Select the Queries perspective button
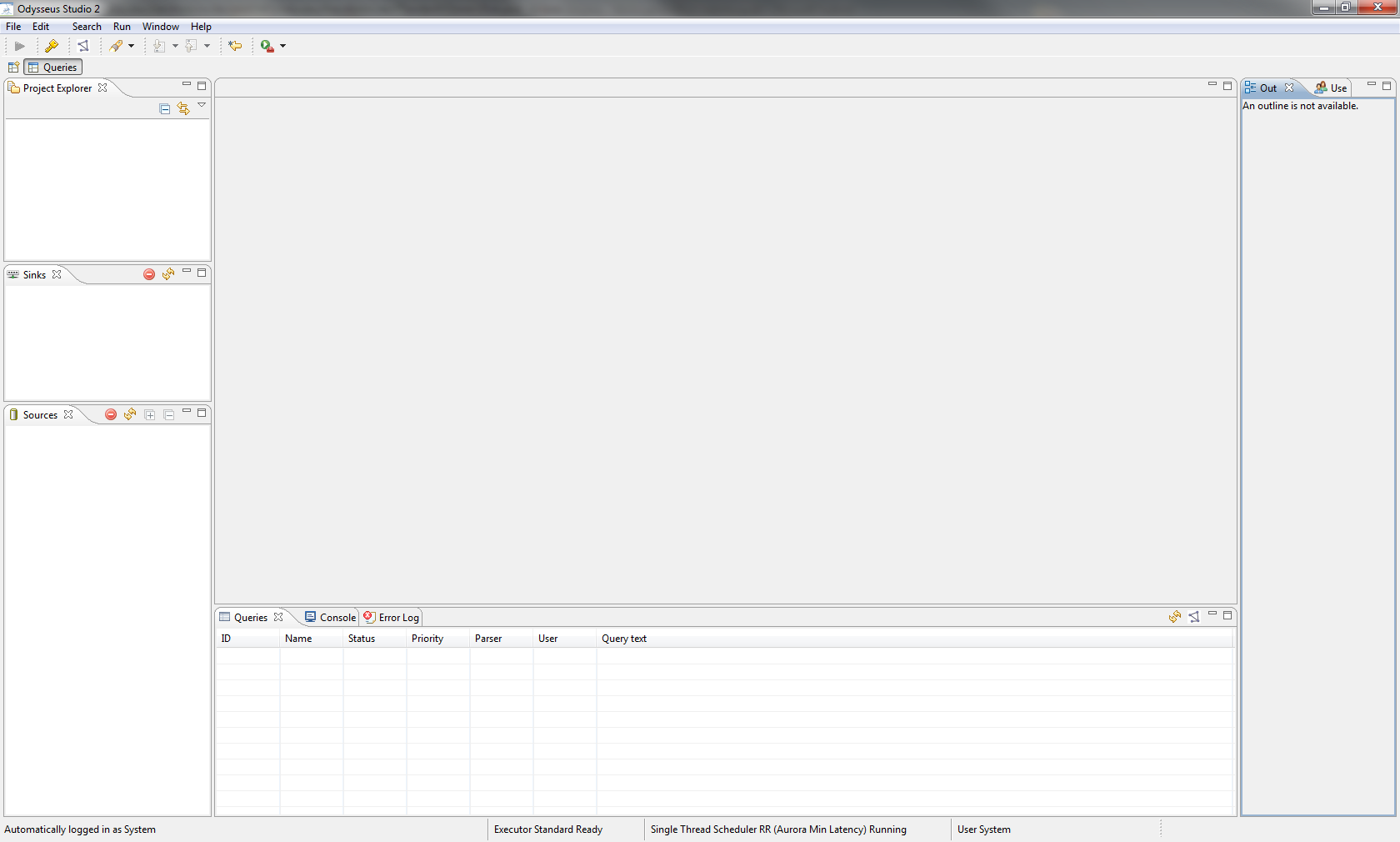1400x842 pixels. click(53, 68)
